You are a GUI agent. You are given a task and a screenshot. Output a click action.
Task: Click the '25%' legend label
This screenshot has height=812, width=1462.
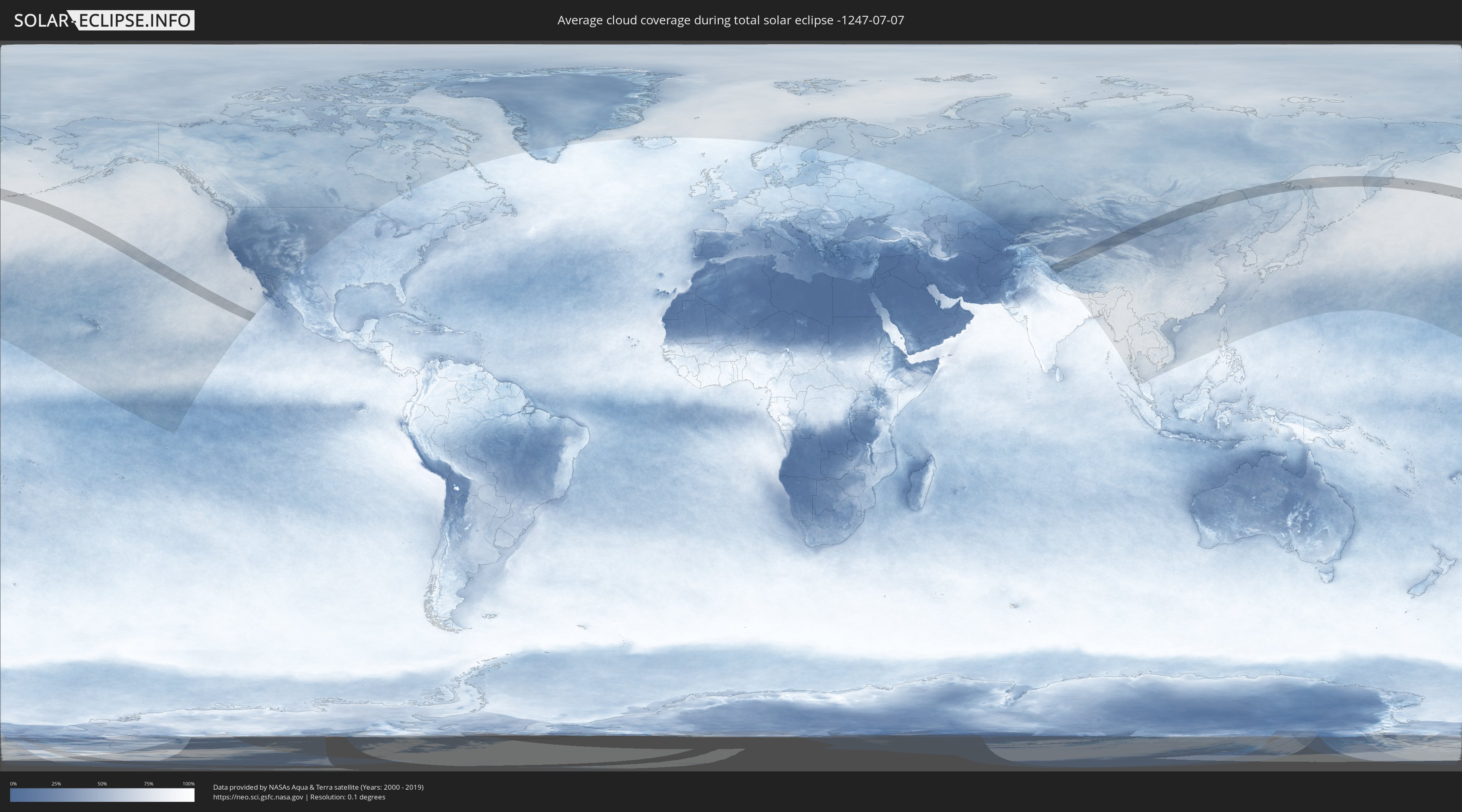coord(56,784)
